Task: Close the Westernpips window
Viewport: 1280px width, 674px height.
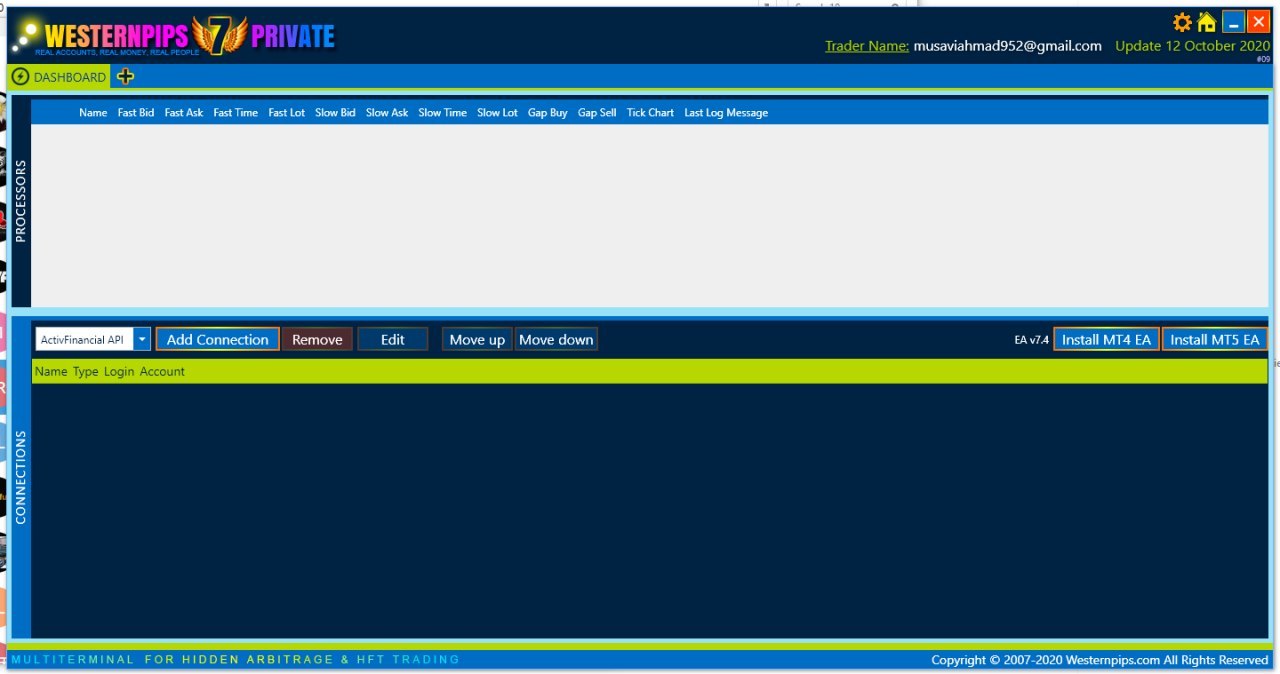Action: click(x=1258, y=22)
